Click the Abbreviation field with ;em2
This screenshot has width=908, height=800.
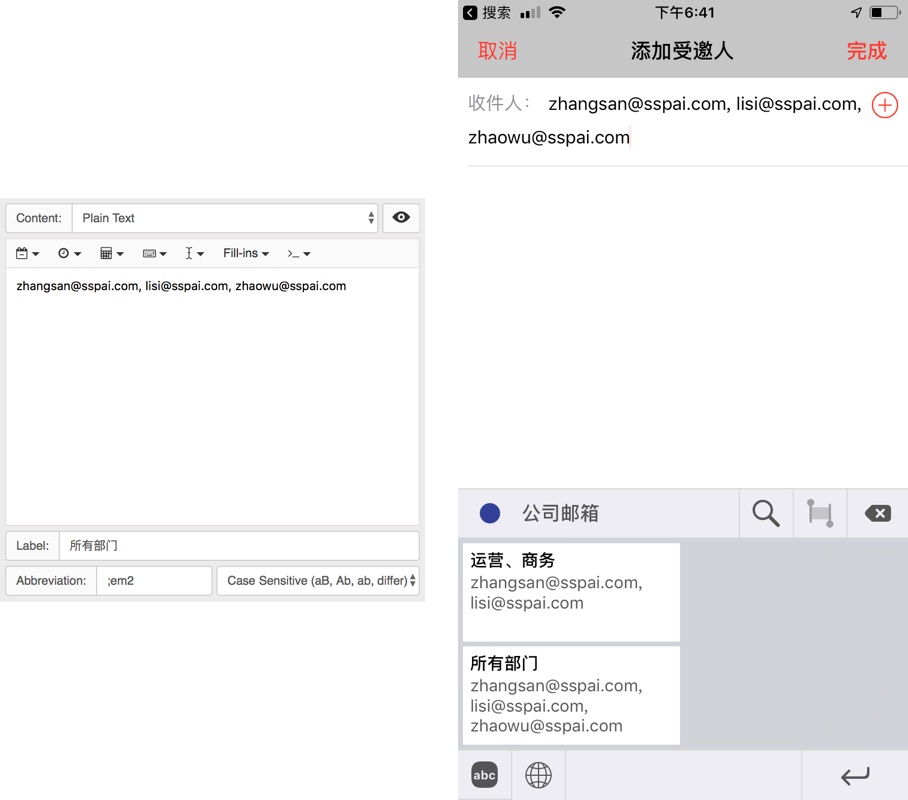(x=154, y=581)
